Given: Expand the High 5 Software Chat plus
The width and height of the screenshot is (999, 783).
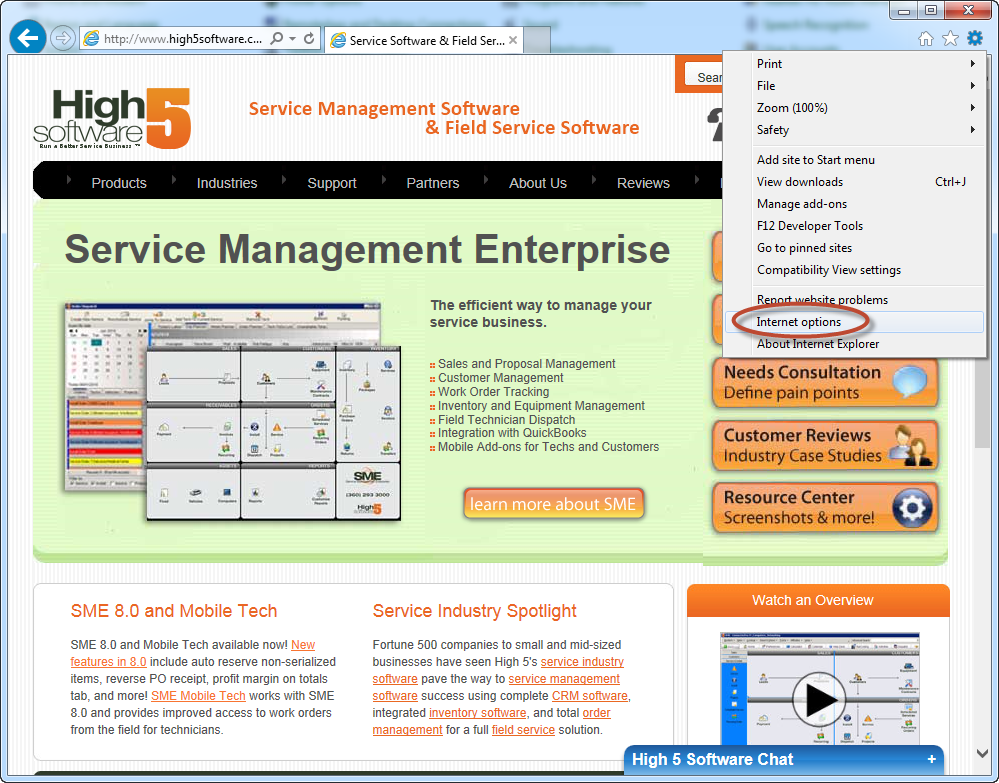Looking at the screenshot, I should 931,759.
